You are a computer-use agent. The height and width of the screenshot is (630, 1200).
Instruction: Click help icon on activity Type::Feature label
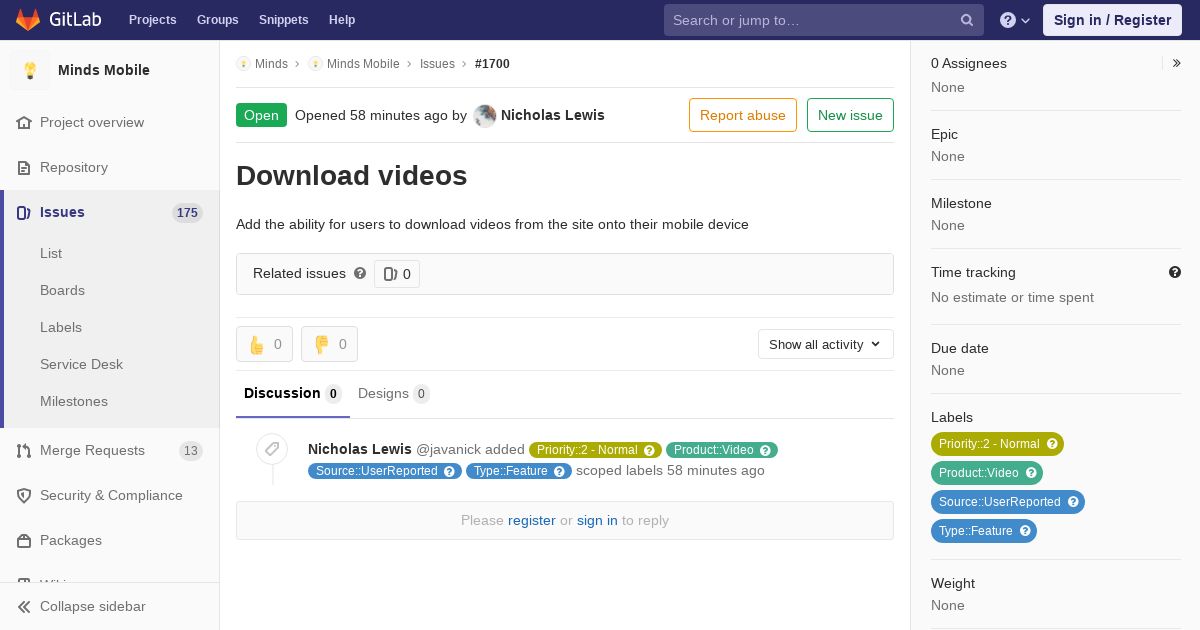point(560,471)
